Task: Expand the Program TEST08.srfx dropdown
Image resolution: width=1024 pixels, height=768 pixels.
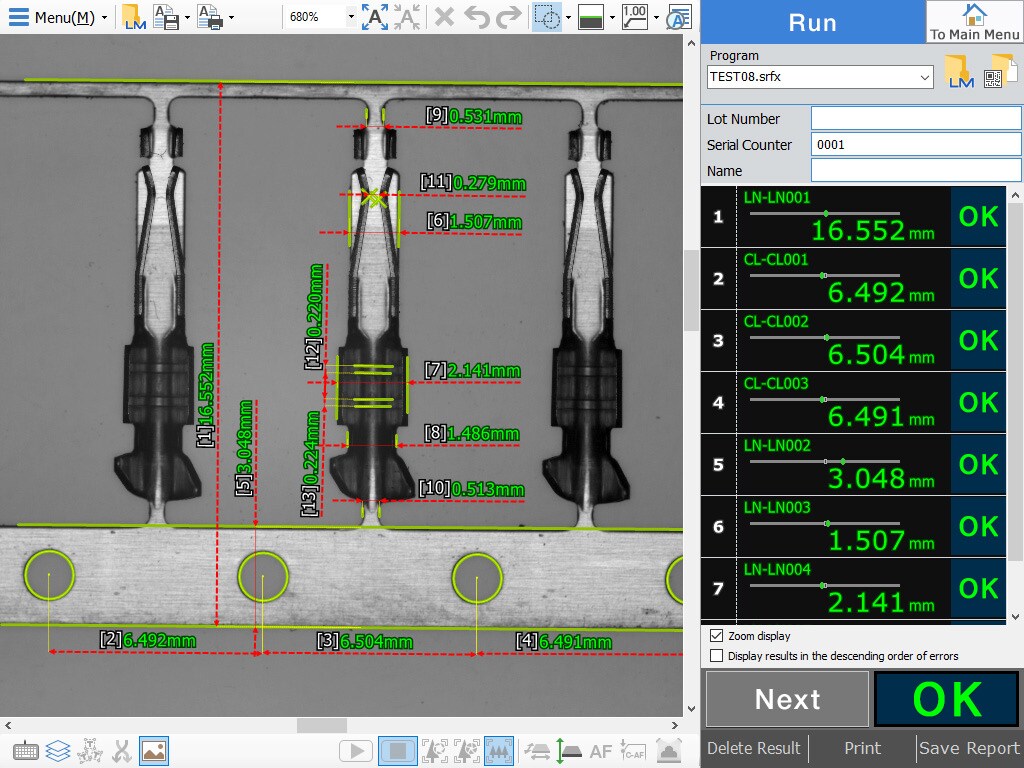Action: point(924,77)
